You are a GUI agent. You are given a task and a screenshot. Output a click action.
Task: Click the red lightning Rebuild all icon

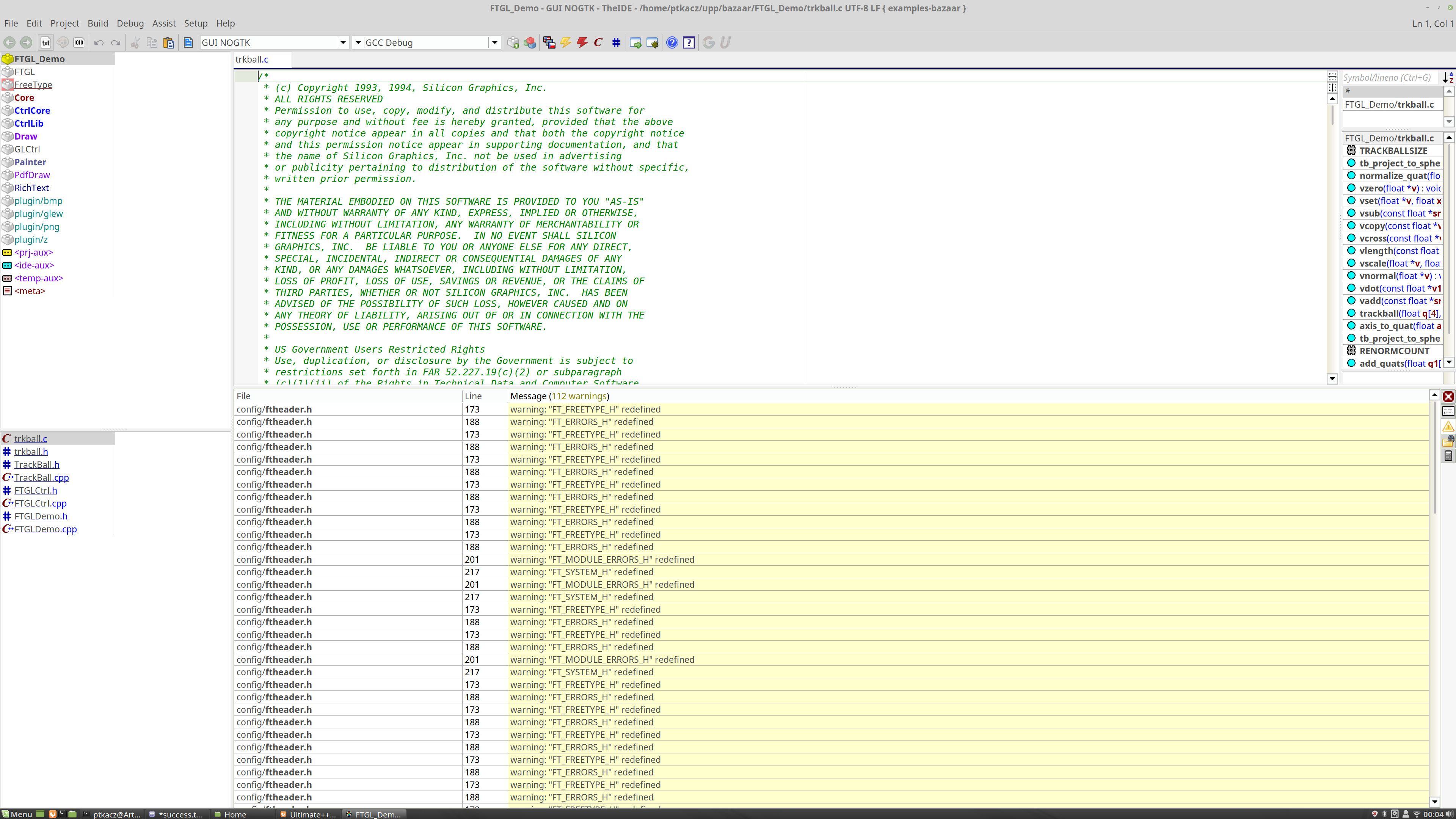pos(582,42)
